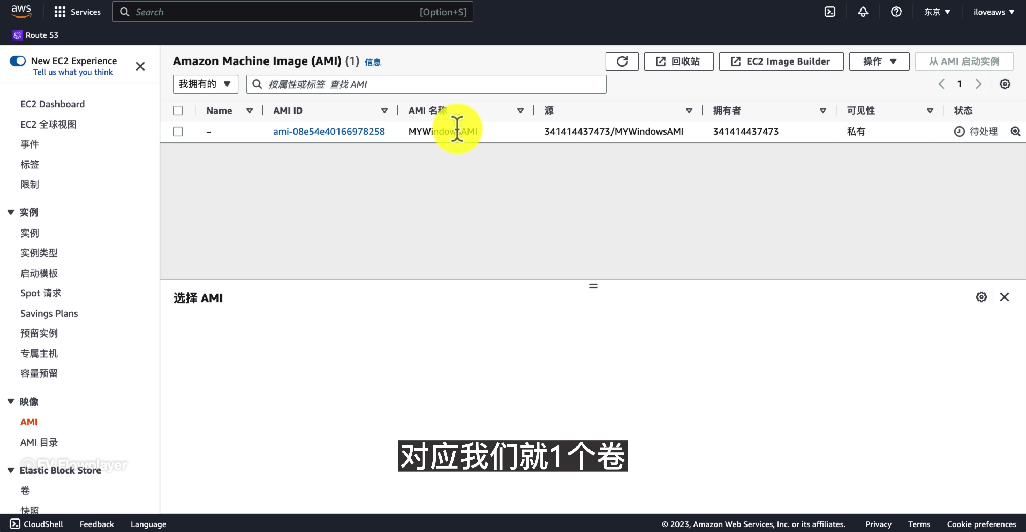
Task: Collapse the 实例 sidebar section
Action: coord(10,212)
